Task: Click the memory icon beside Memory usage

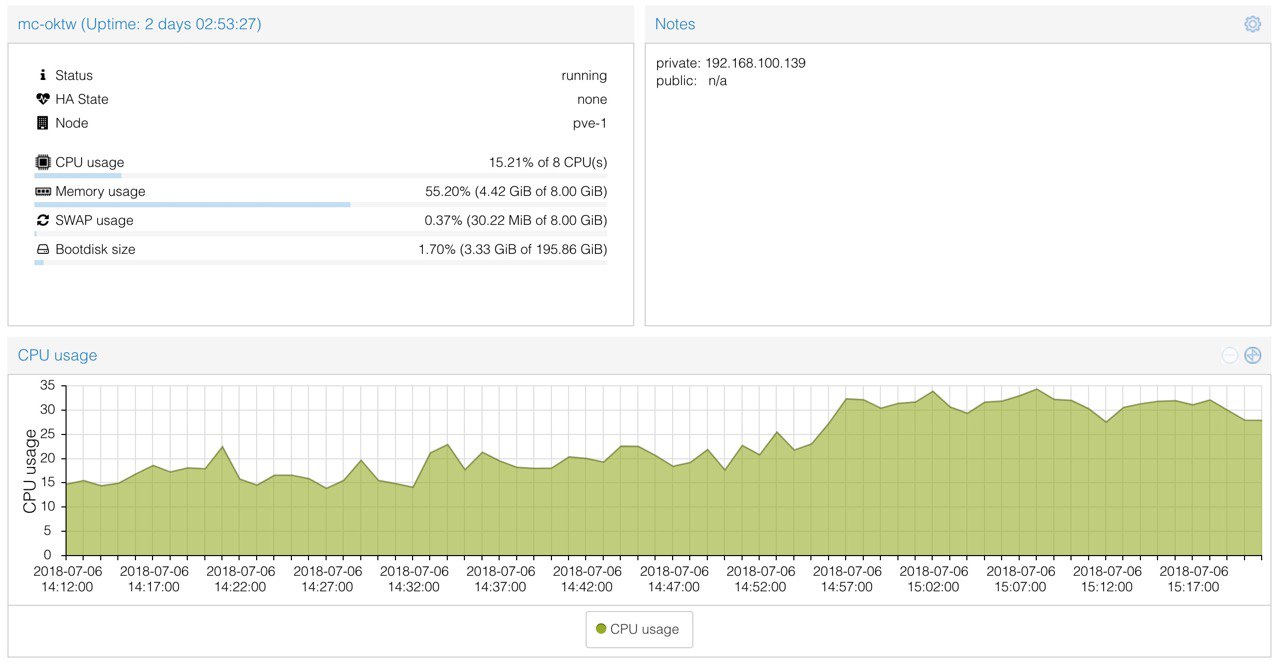Action: tap(42, 191)
